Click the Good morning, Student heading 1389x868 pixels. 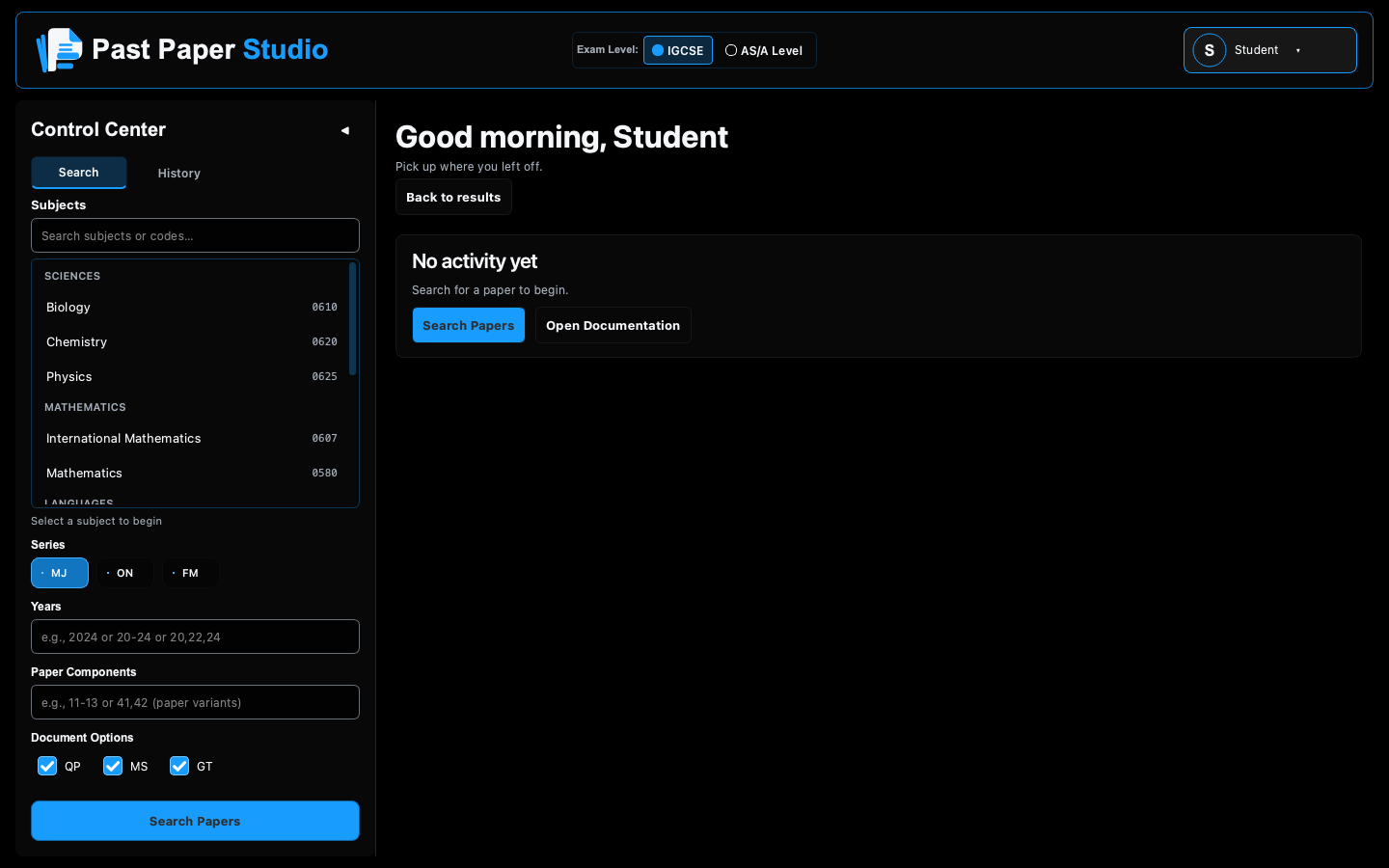click(561, 137)
